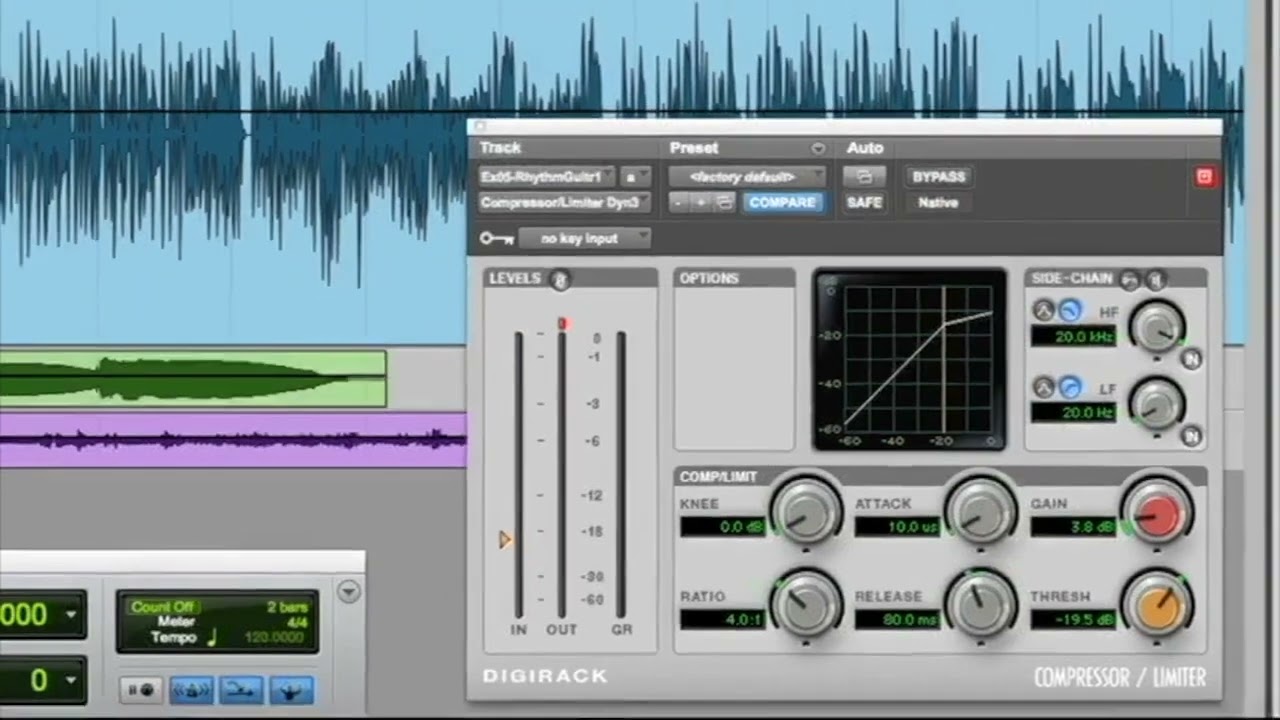This screenshot has height=720, width=1280.
Task: Select the LF frequency field 20.0 Hz
Action: tap(1073, 413)
